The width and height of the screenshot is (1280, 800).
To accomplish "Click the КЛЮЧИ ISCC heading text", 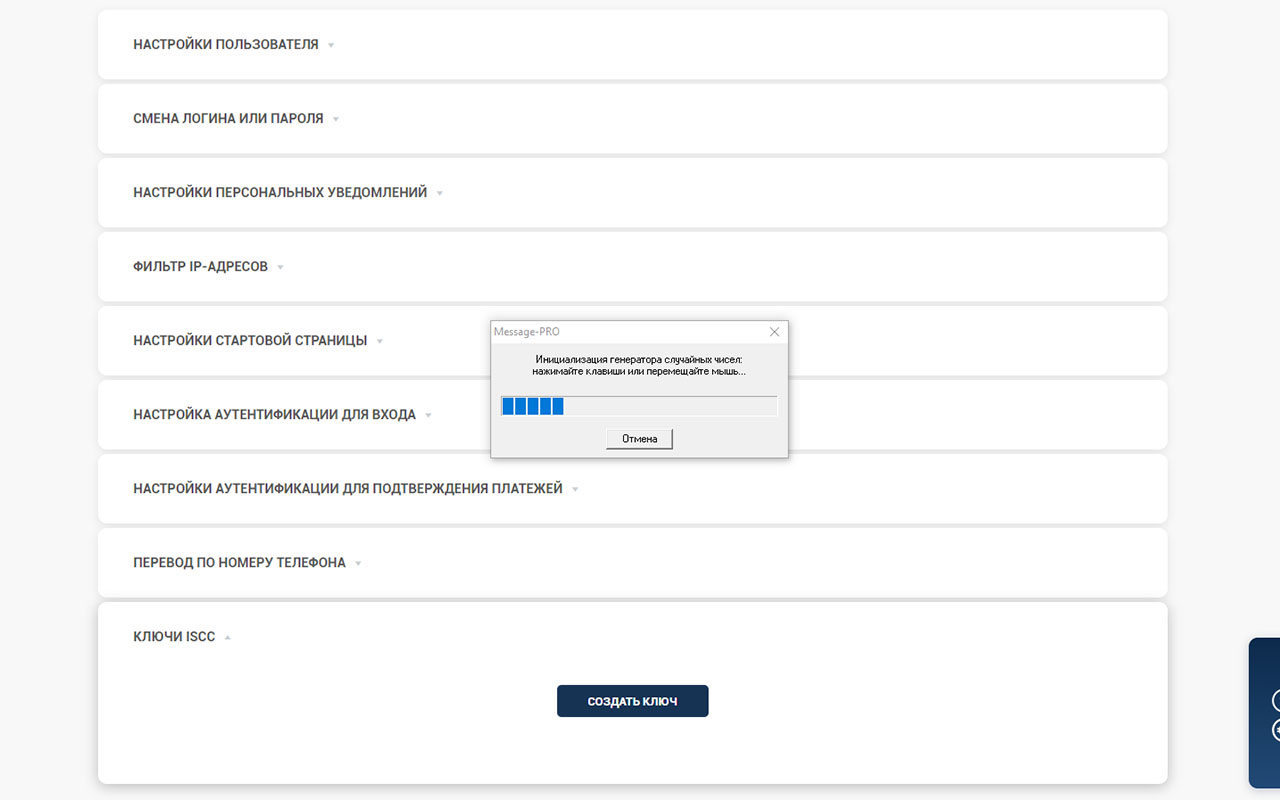I will (x=174, y=637).
